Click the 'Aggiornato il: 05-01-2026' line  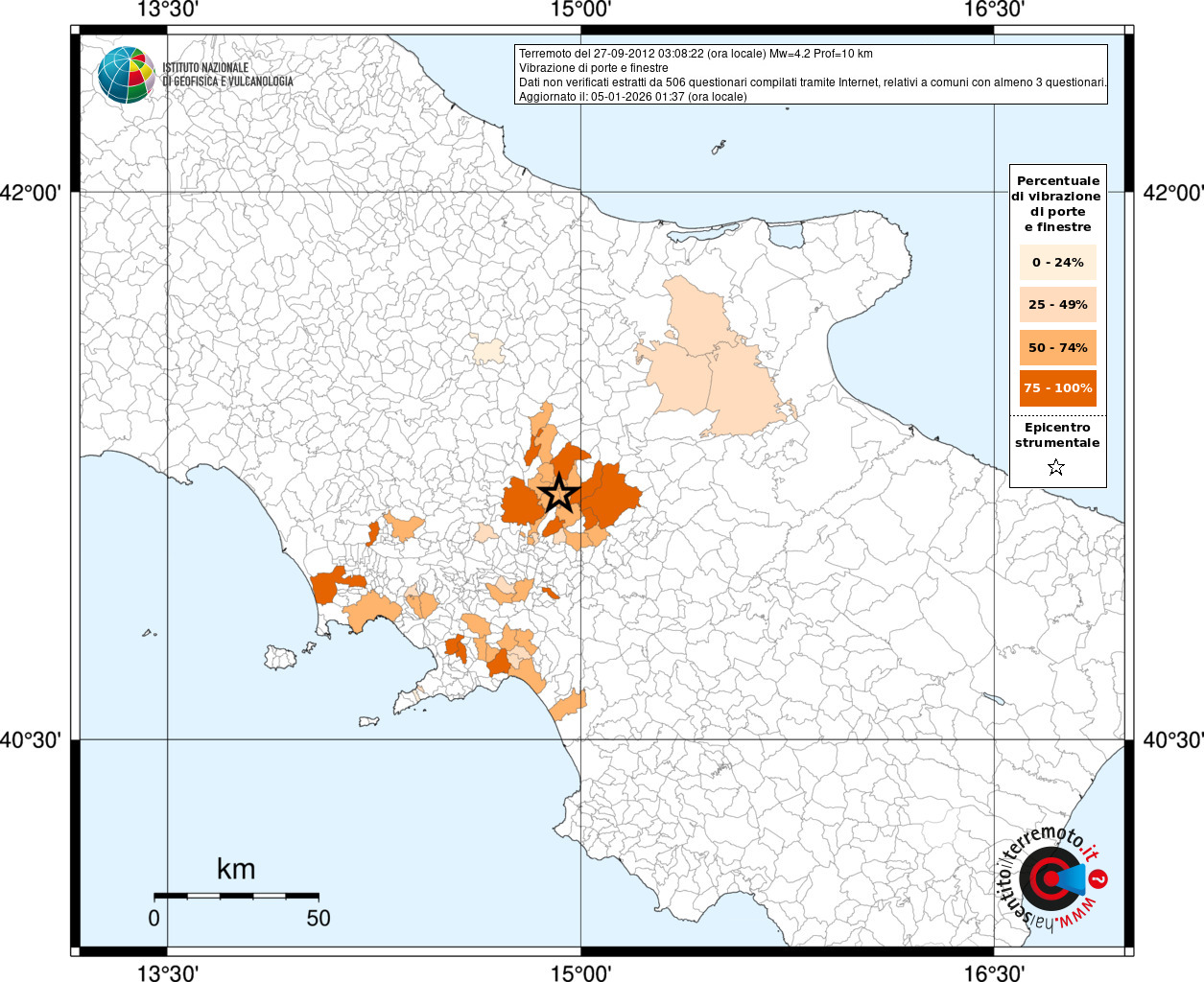(x=632, y=97)
